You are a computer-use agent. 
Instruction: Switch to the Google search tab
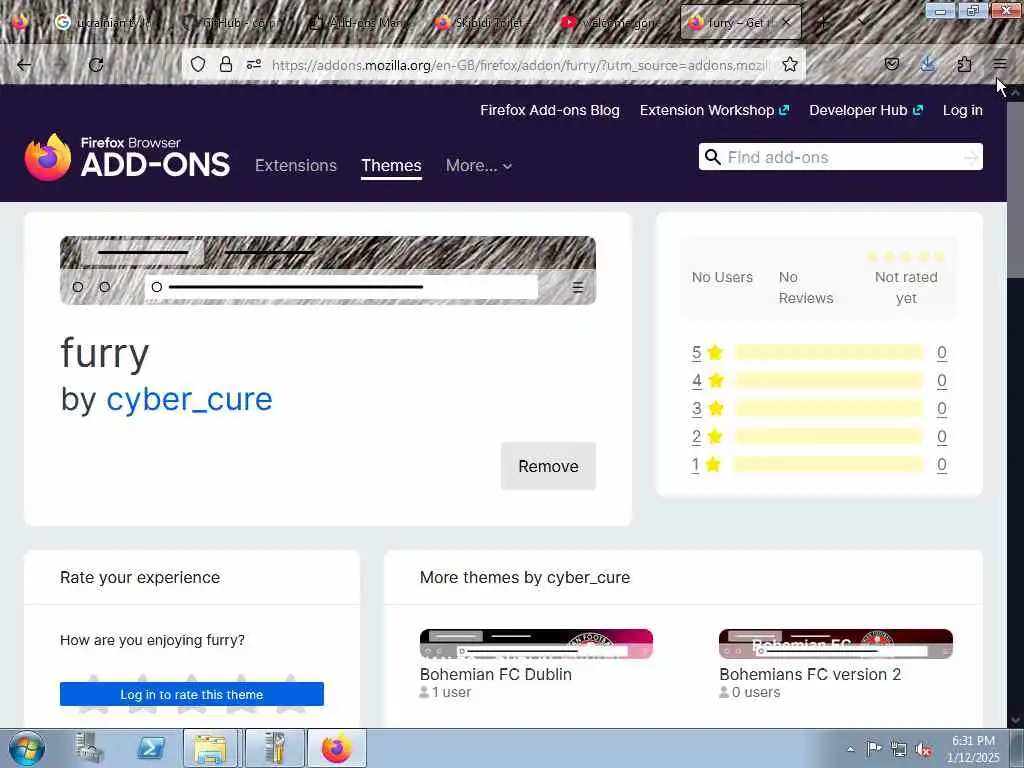(101, 23)
